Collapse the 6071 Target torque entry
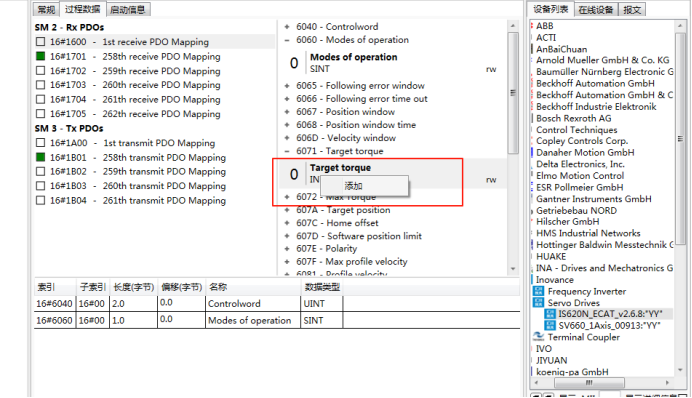This screenshot has width=692, height=398. click(x=287, y=151)
